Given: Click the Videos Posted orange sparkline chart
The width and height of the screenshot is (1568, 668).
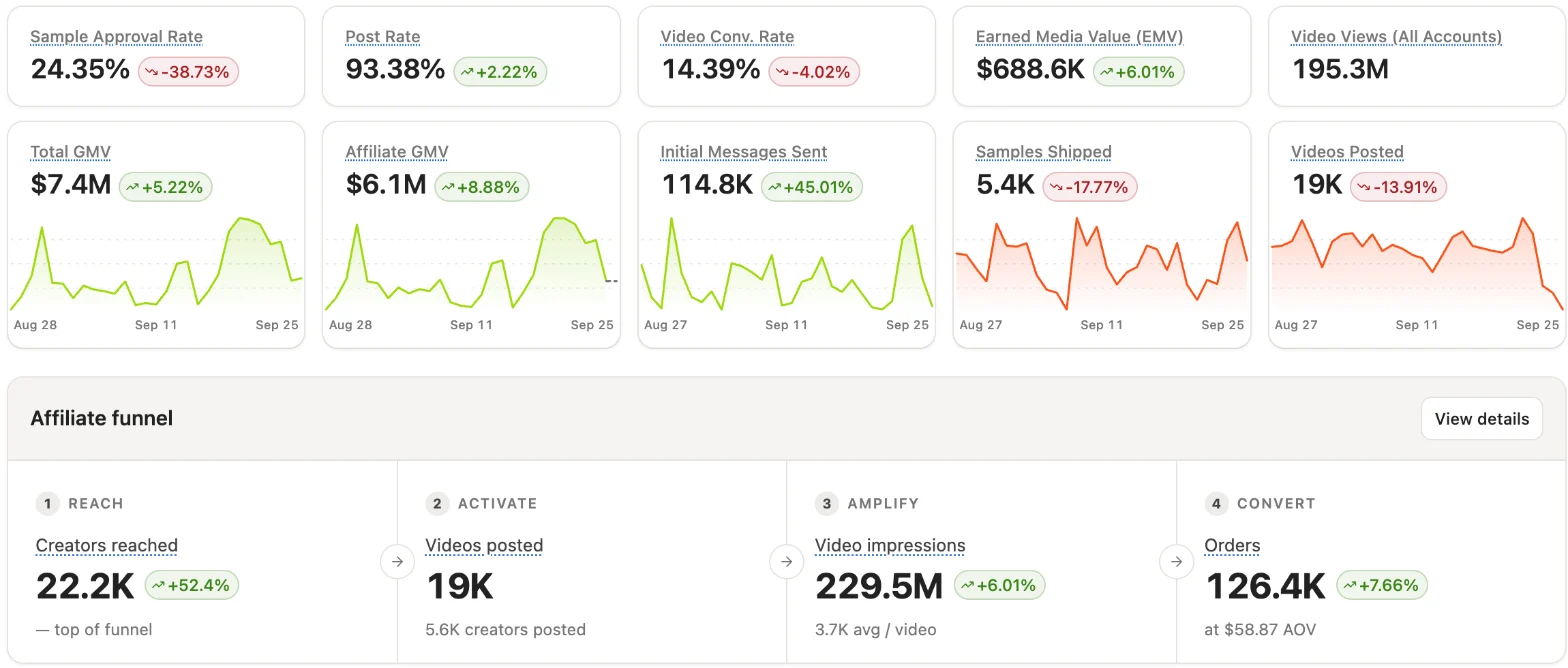Looking at the screenshot, I should (x=1416, y=263).
